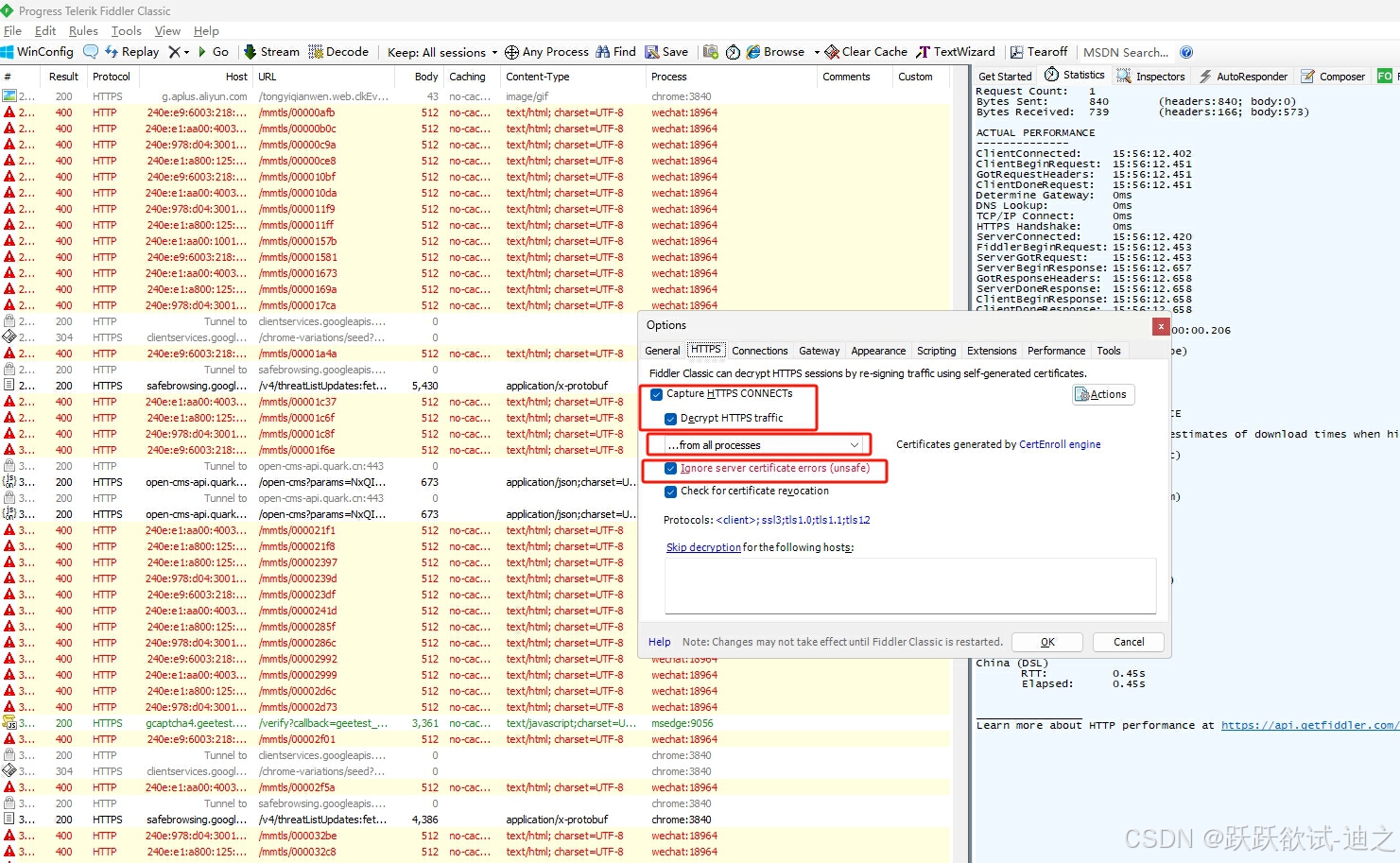This screenshot has width=1400, height=863.
Task: Open the api.getfiddler.com performance link
Action: tap(1308, 725)
